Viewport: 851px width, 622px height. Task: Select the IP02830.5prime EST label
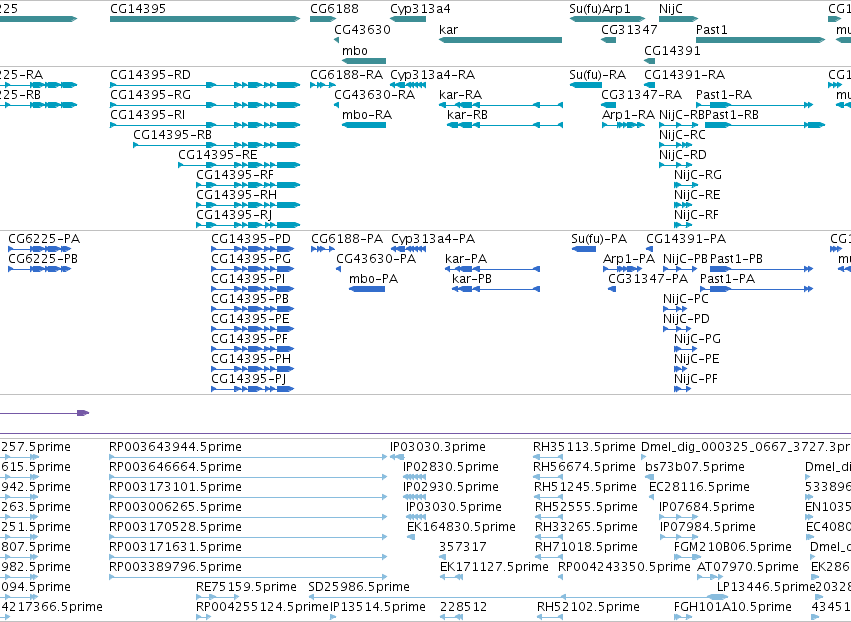[x=450, y=467]
